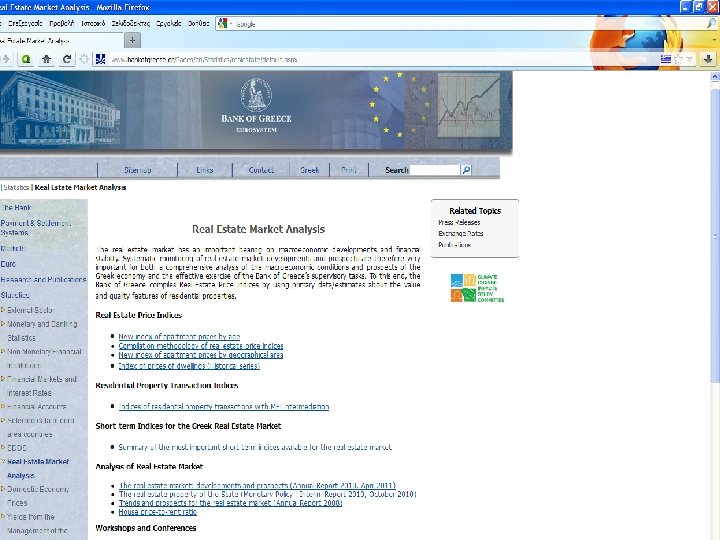This screenshot has width=720, height=540.
Task: Expand the Non Monetary Financial Institutions arrow
Action: [3, 352]
